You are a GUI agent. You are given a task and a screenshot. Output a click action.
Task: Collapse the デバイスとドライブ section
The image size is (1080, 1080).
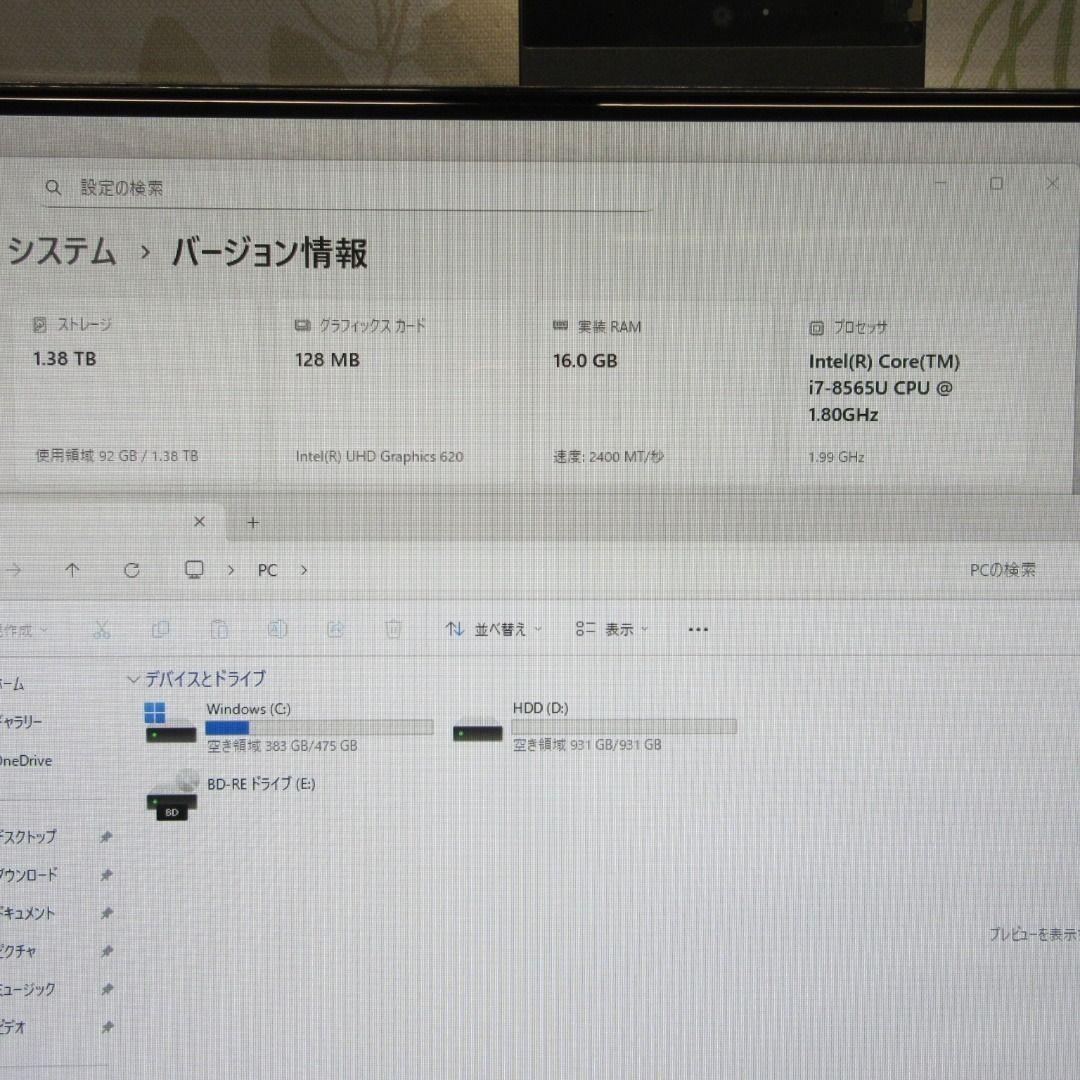pos(133,679)
